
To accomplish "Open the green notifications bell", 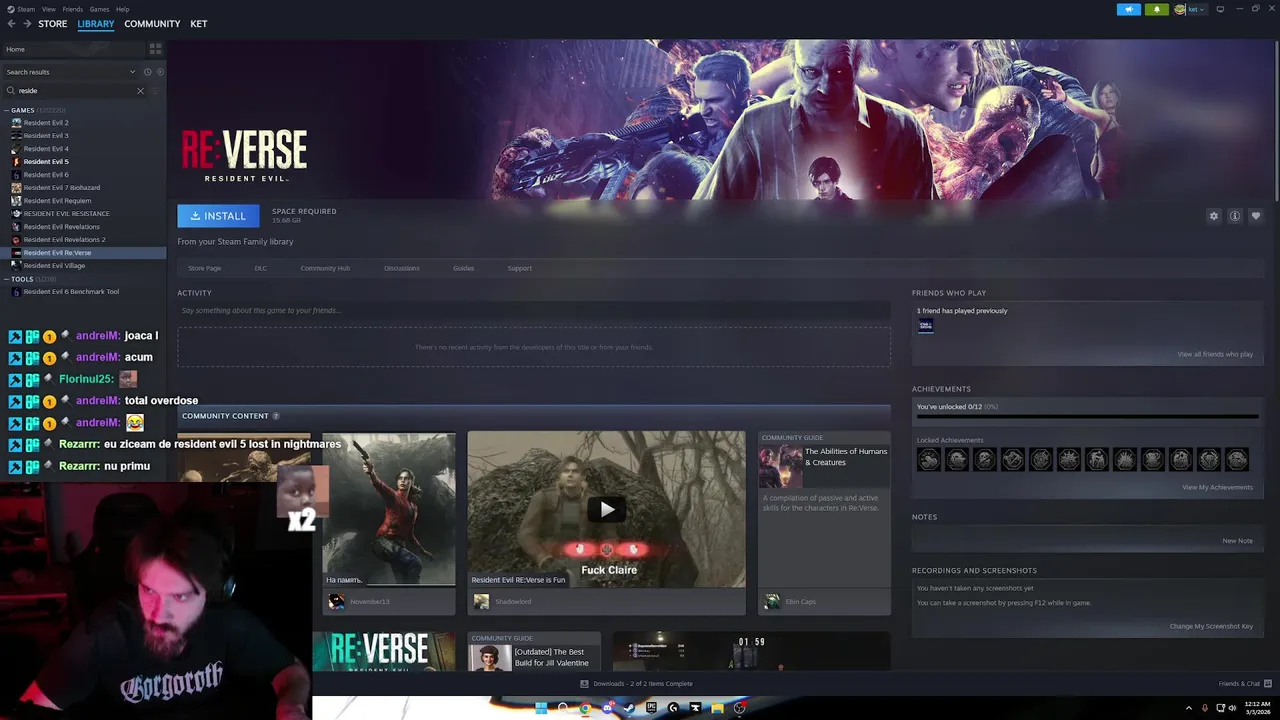I will pos(1157,9).
